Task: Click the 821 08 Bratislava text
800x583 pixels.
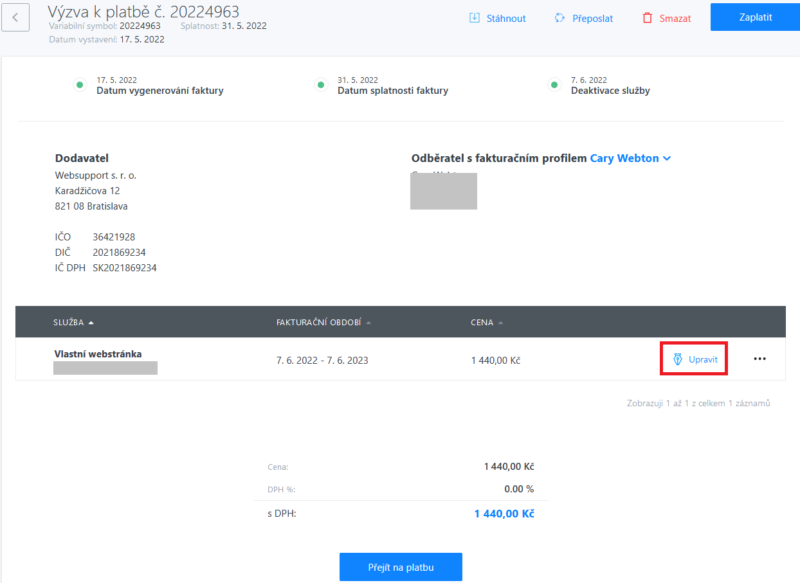Action: (x=91, y=206)
